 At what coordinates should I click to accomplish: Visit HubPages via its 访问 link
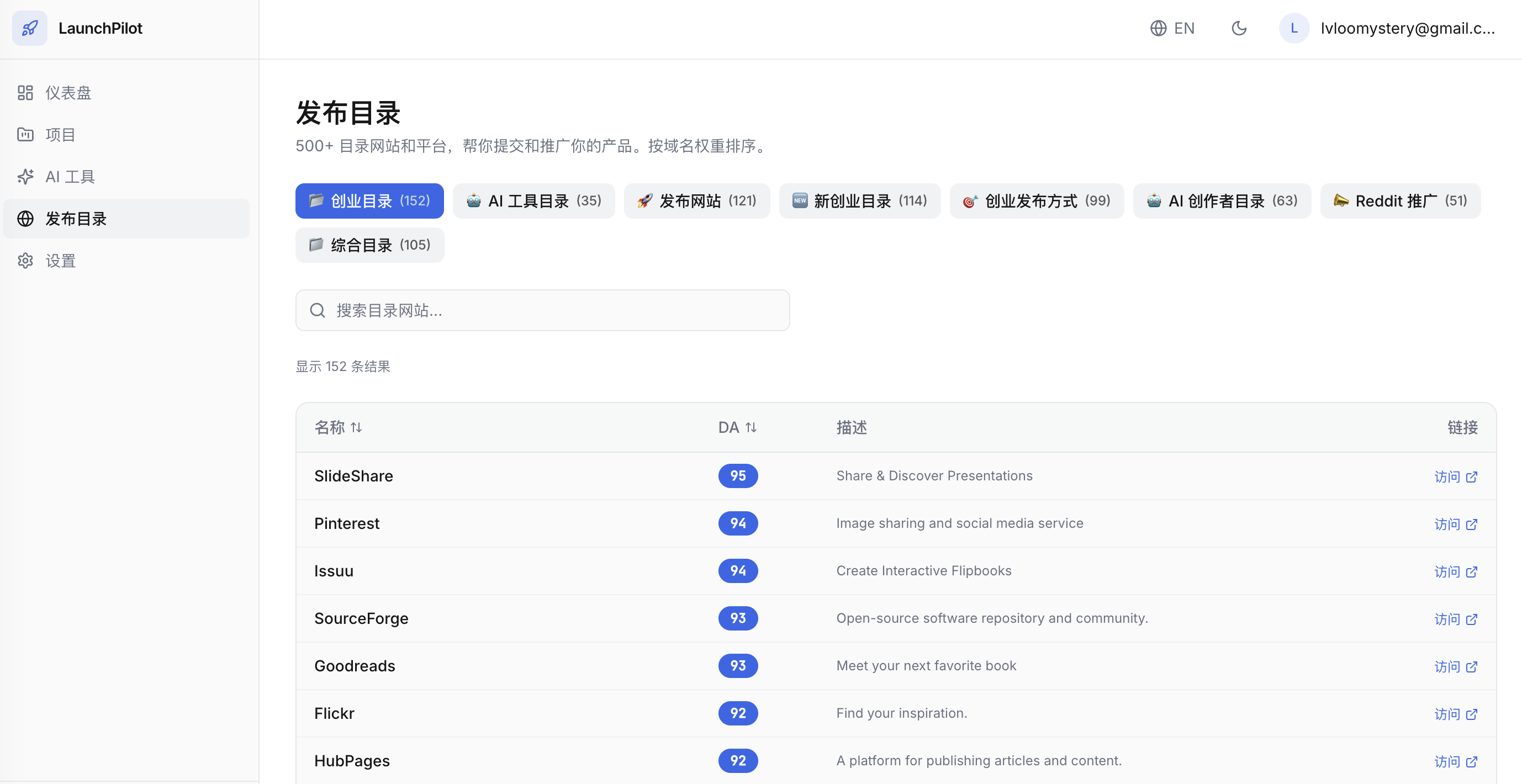click(x=1456, y=761)
